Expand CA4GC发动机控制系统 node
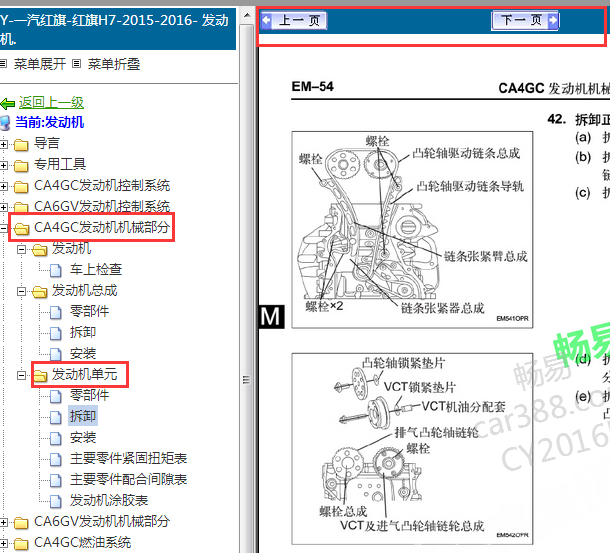This screenshot has width=610, height=553. (x=4, y=186)
